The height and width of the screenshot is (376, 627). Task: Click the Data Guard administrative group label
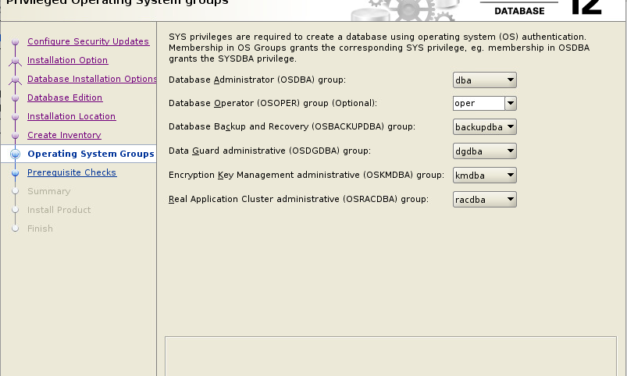pos(270,150)
